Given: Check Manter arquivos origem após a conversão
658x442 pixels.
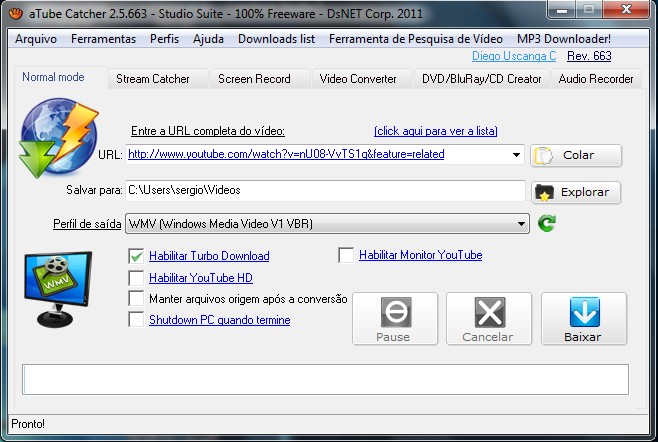Looking at the screenshot, I should click(x=136, y=298).
